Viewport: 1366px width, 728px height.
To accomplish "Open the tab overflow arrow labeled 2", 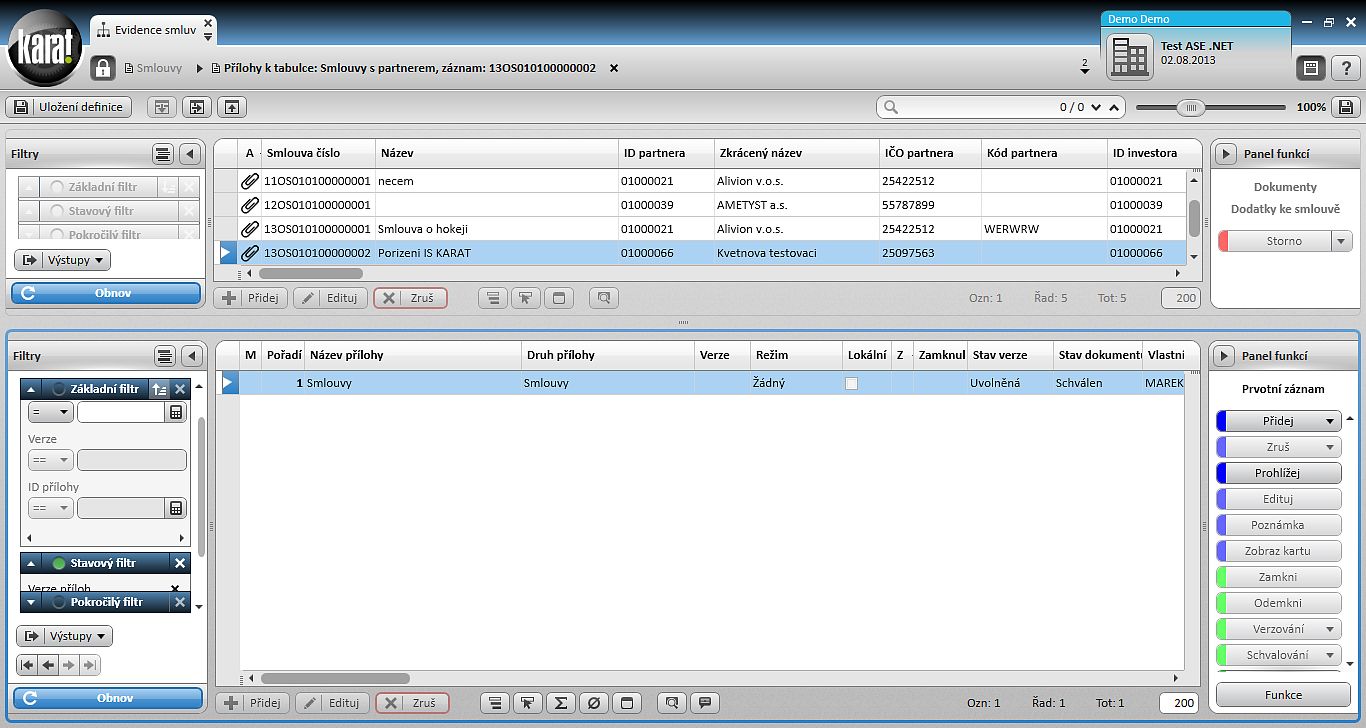I will coord(1085,66).
